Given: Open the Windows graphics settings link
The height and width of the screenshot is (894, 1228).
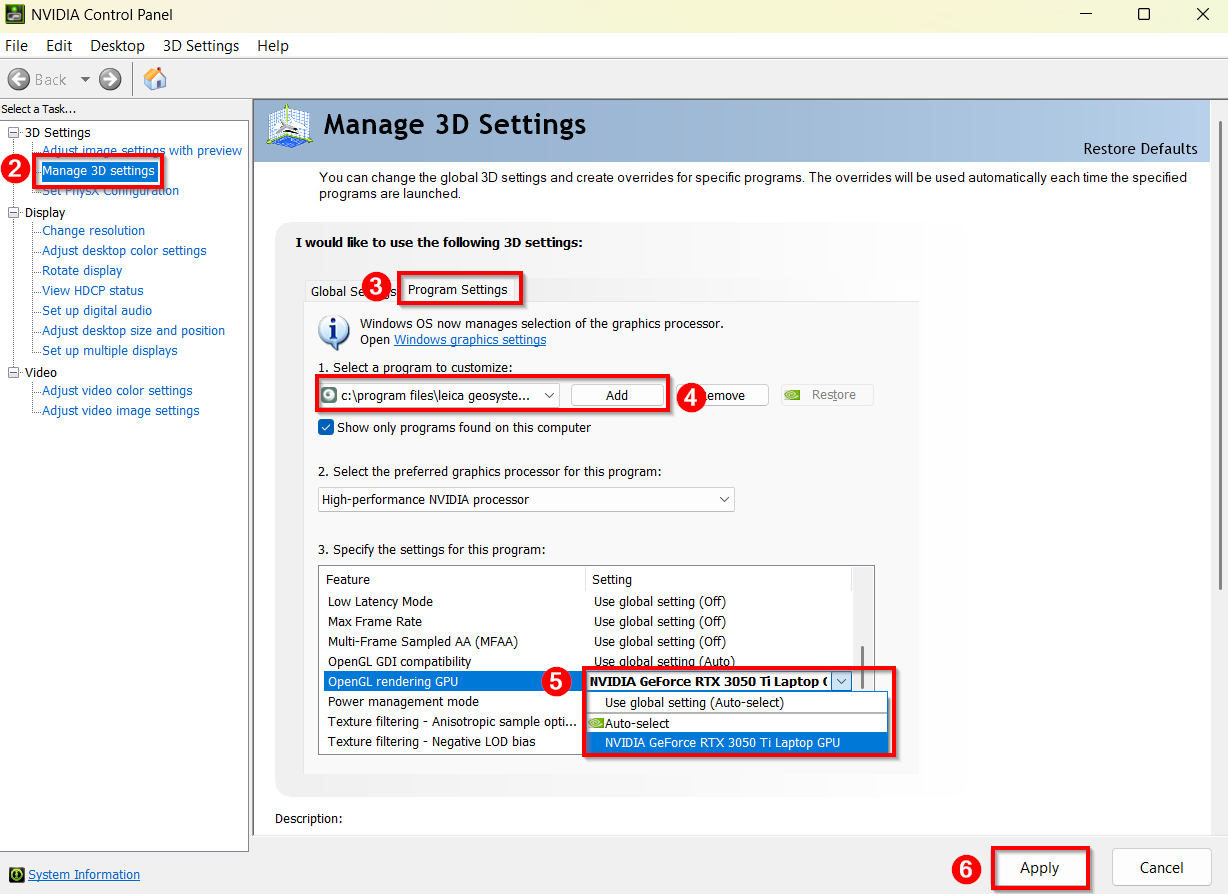Looking at the screenshot, I should 470,340.
